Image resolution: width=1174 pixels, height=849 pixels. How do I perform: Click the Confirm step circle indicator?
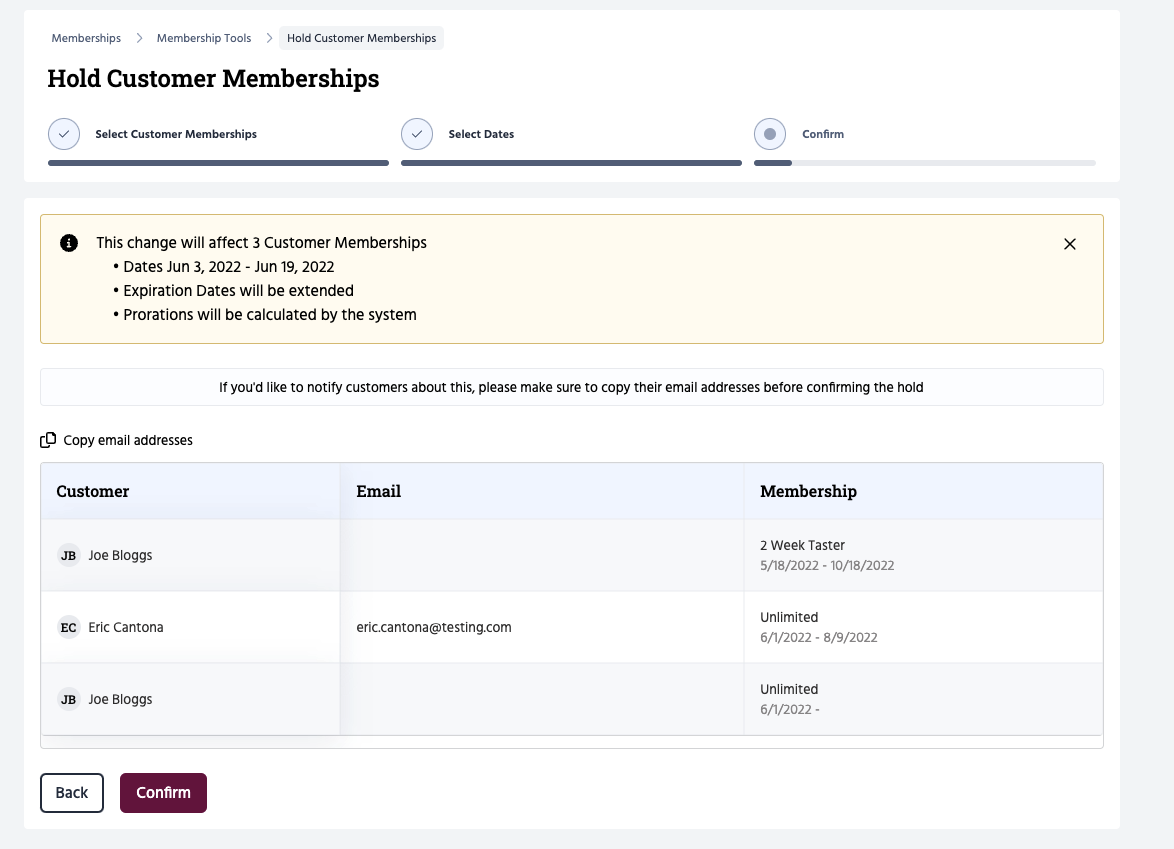click(770, 134)
